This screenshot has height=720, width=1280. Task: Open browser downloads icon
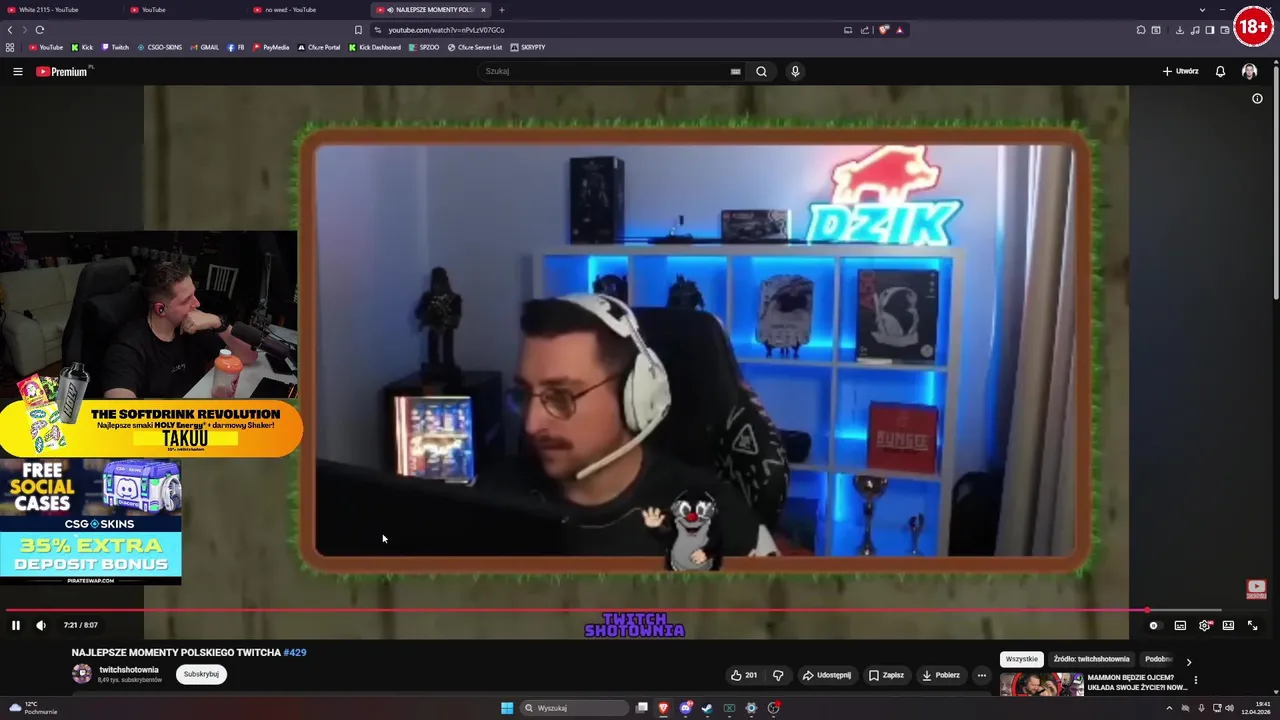pos(1180,30)
